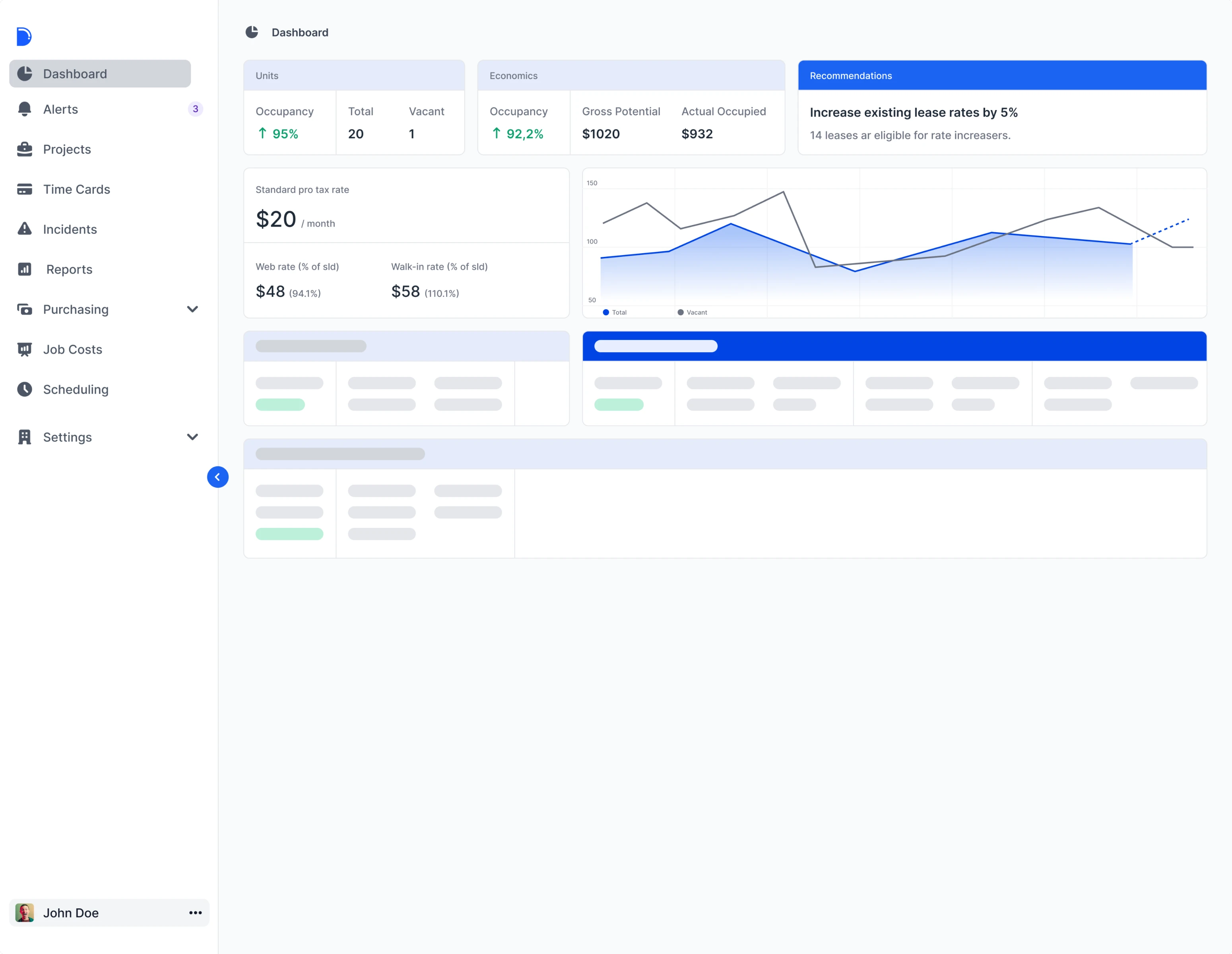Click the lease rate recommendation headline
The width and height of the screenshot is (1232, 954).
pyautogui.click(x=913, y=112)
